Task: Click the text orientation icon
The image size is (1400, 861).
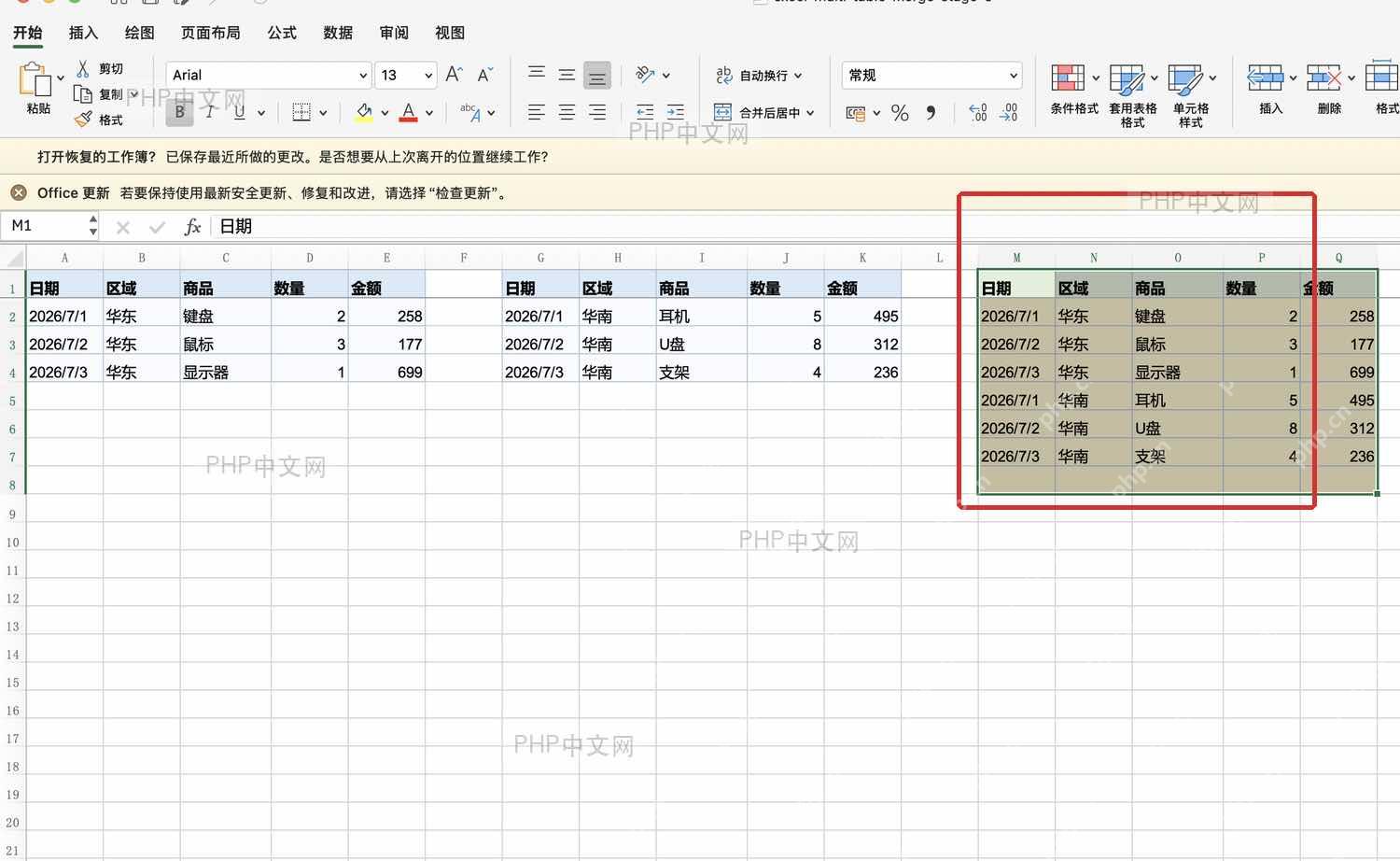Action: point(645,75)
